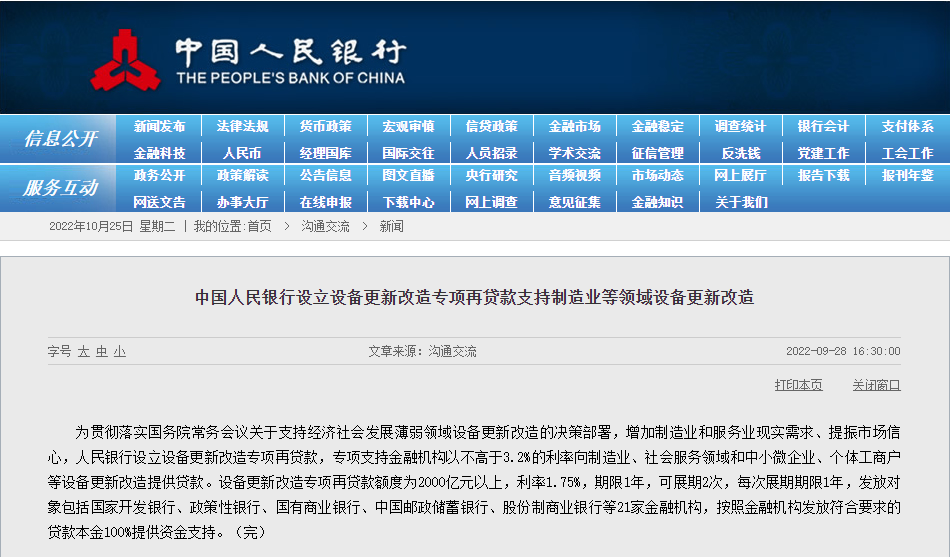The width and height of the screenshot is (951, 557).
Task: Open 金融市场 navigation item
Action: (575, 126)
